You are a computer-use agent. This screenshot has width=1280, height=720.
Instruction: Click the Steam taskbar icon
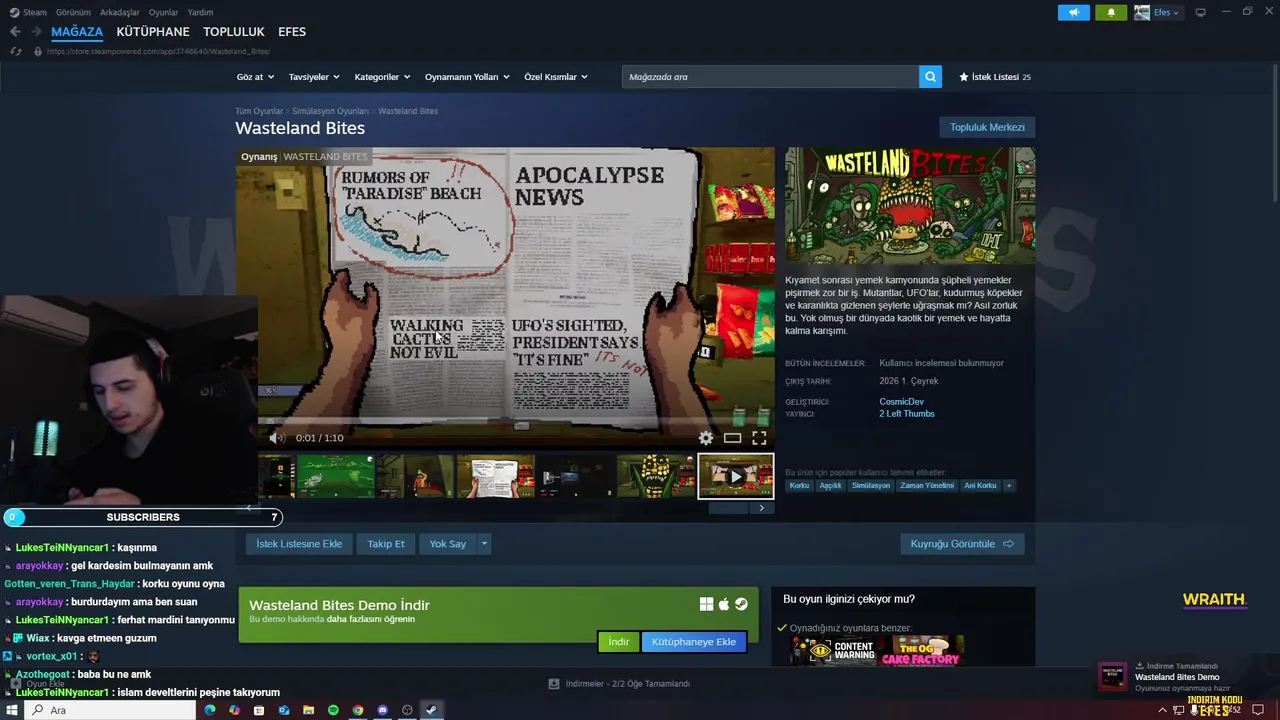[x=431, y=710]
